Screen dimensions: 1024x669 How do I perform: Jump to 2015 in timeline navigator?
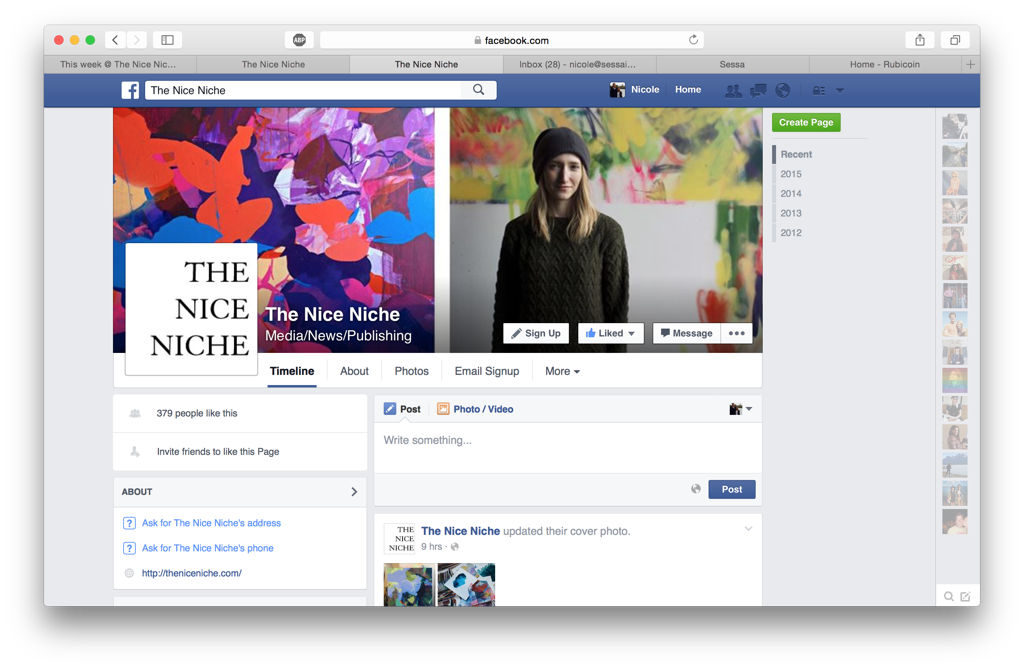point(790,174)
